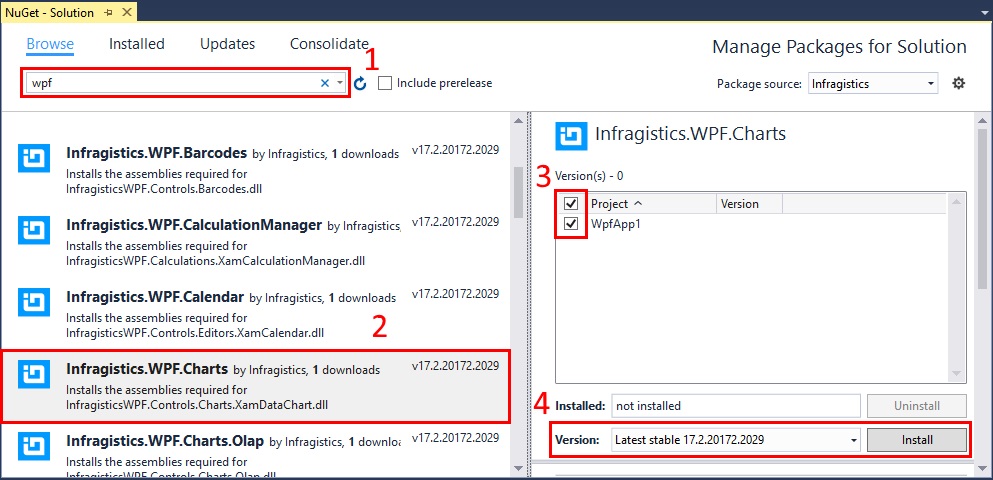Select the Infragistics.WPF.Charts.Olap package title

click(x=165, y=441)
